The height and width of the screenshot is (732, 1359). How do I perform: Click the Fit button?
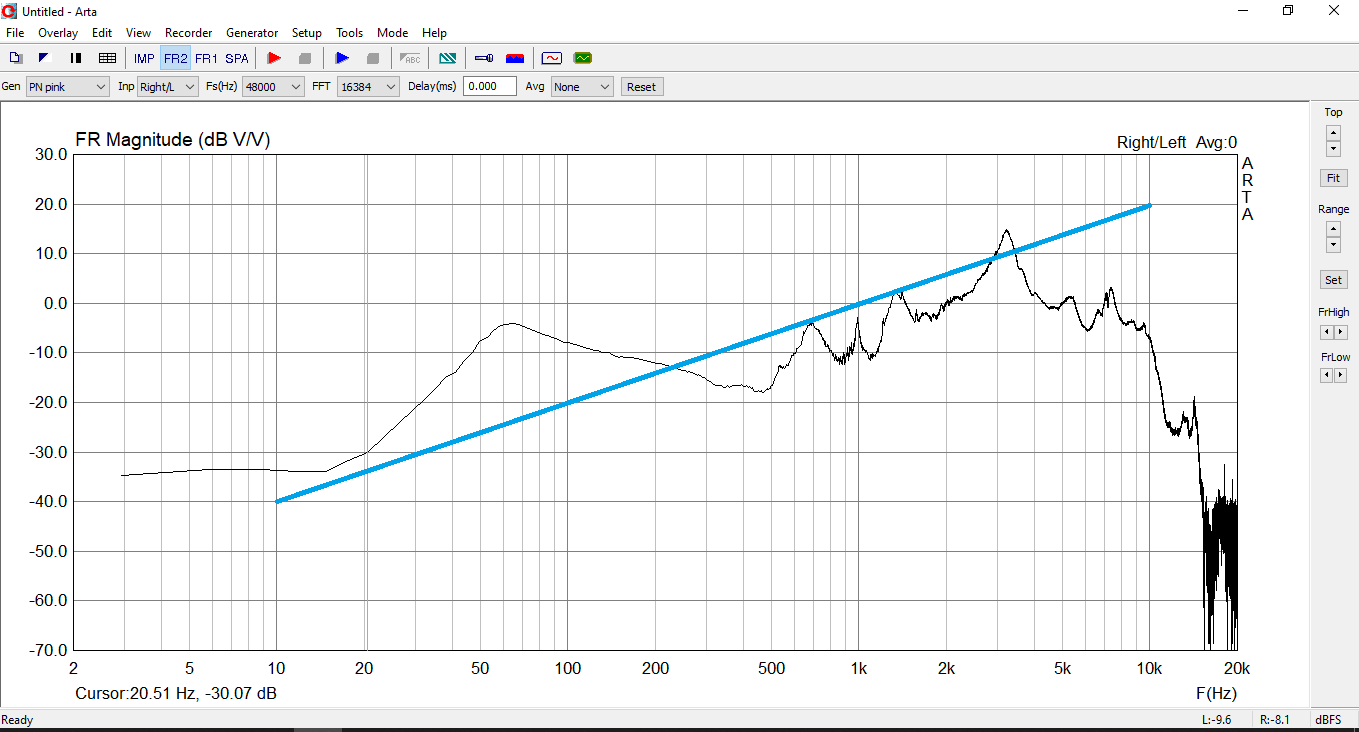point(1333,178)
